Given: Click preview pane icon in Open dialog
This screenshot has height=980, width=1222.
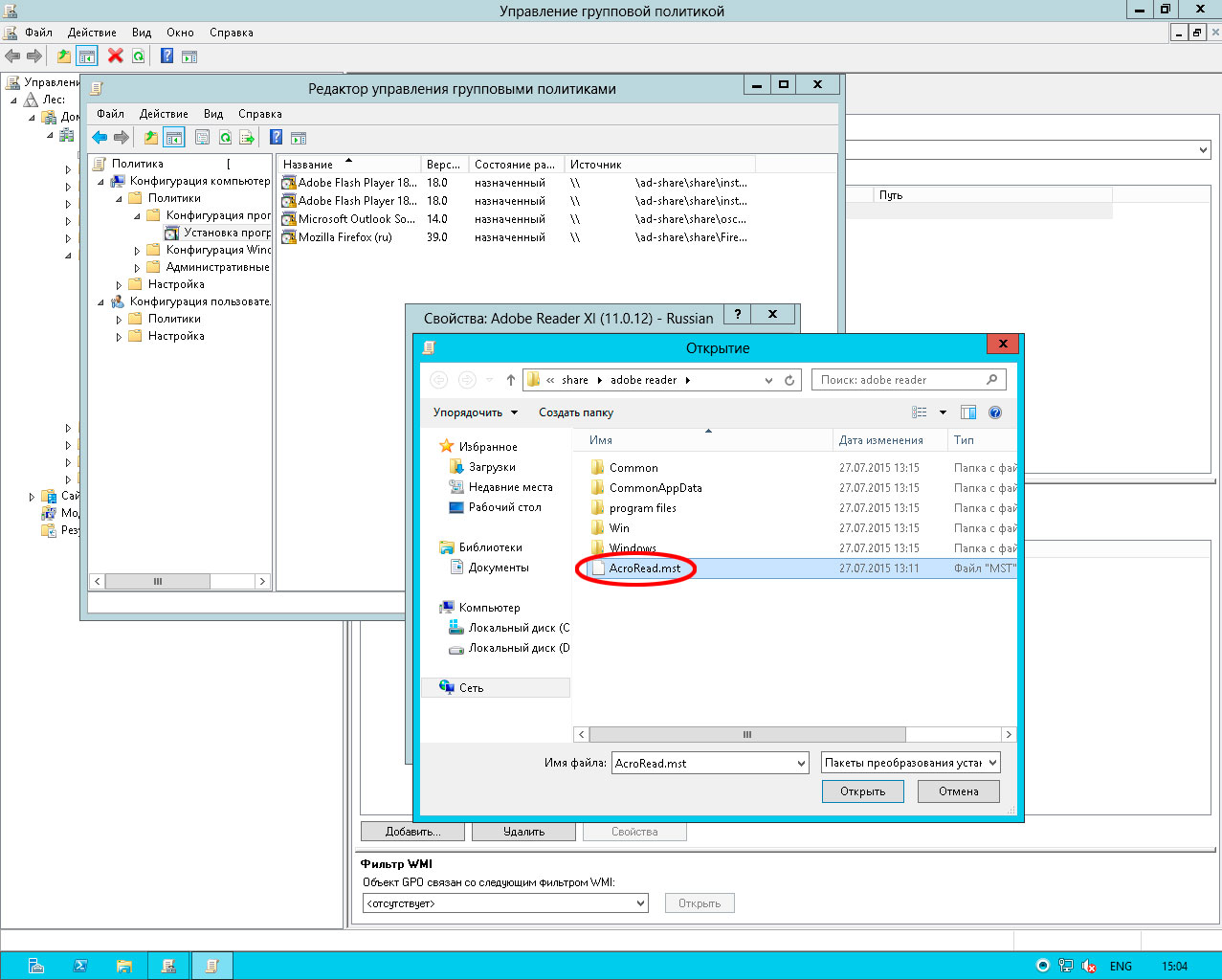Looking at the screenshot, I should pyautogui.click(x=968, y=412).
